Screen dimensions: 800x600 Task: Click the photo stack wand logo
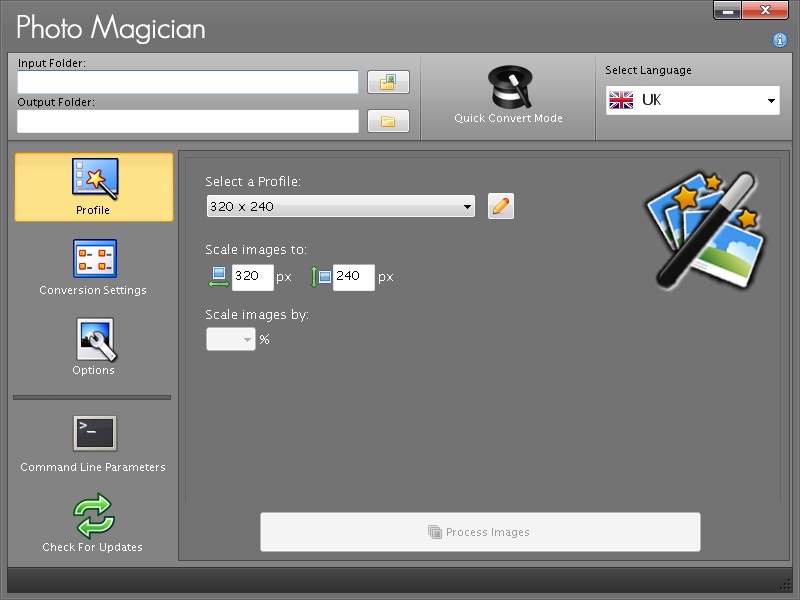pyautogui.click(x=706, y=230)
